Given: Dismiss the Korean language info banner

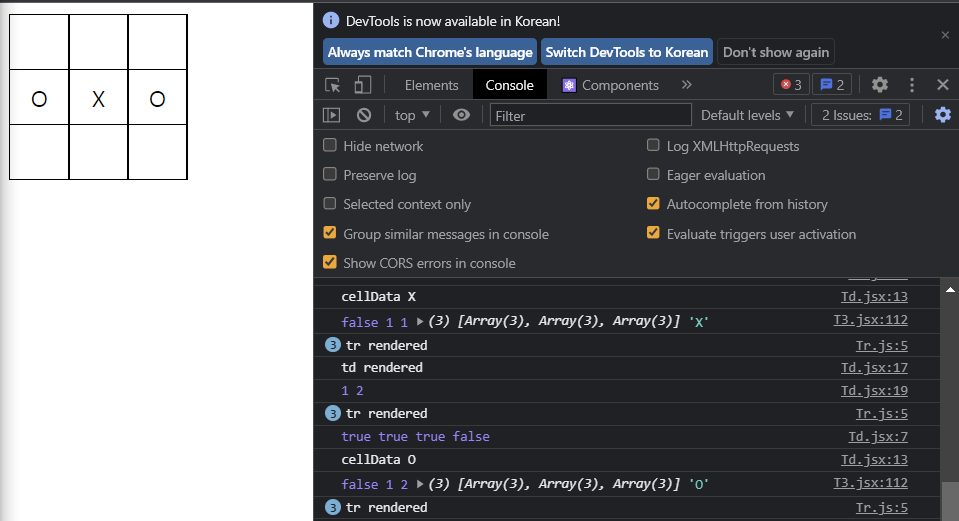Looking at the screenshot, I should (x=945, y=35).
